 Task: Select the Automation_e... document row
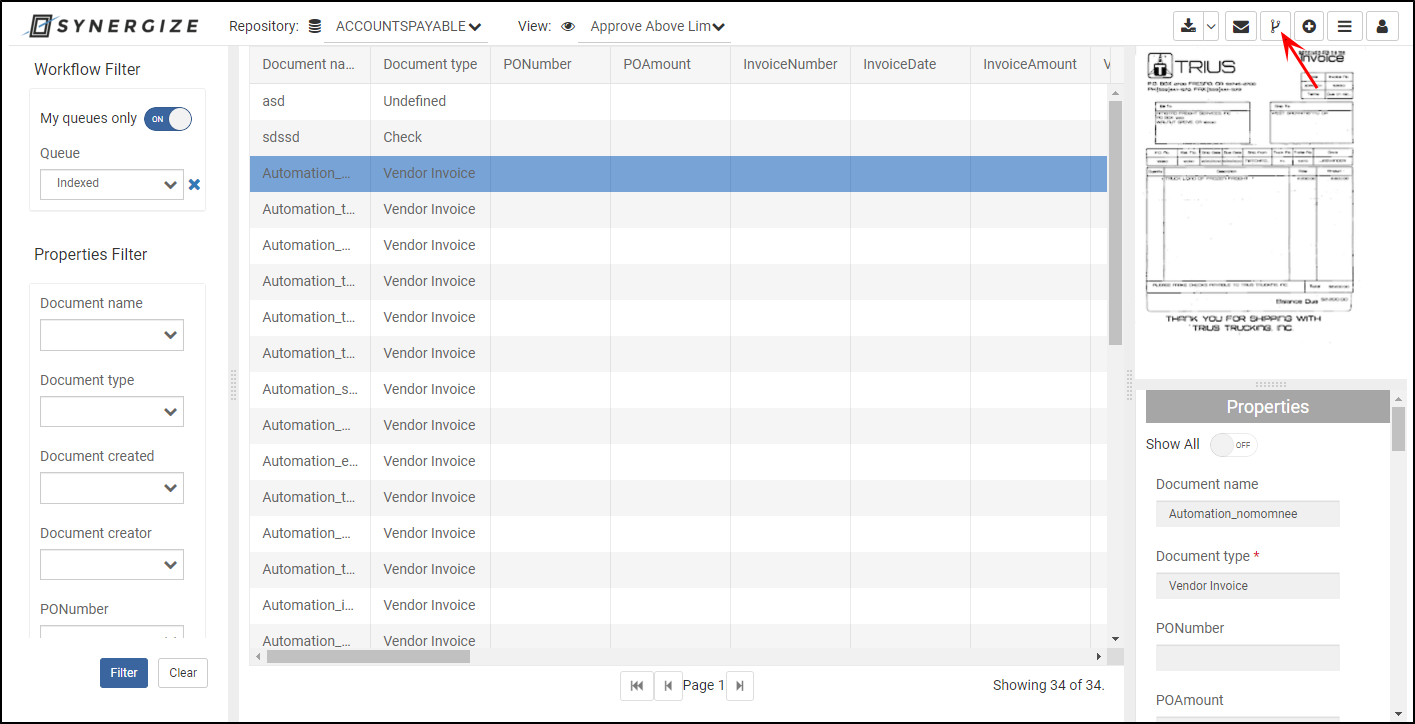(678, 461)
